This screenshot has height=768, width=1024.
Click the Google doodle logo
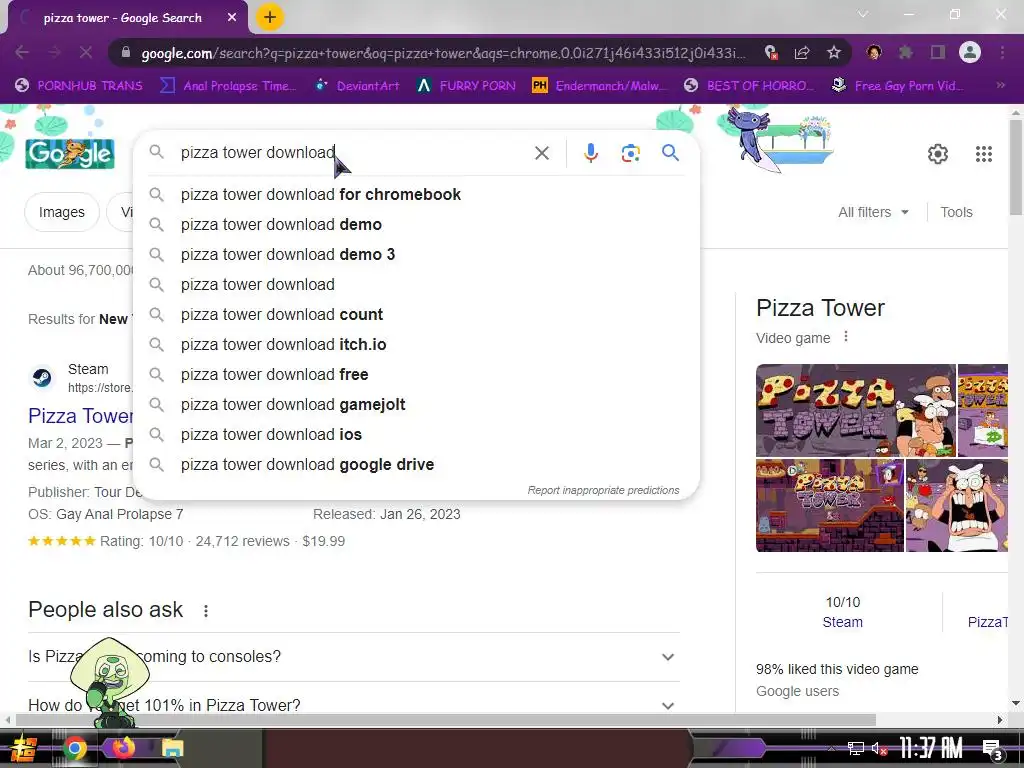[70, 153]
